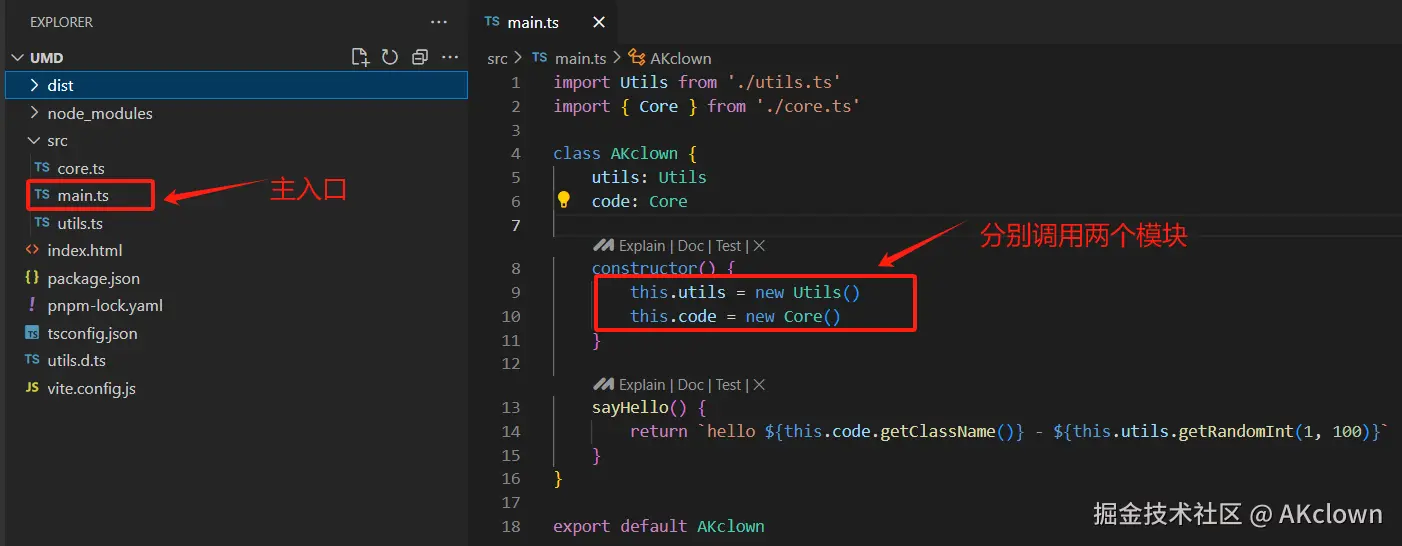Click 'new Core()' on line 10
The height and width of the screenshot is (546, 1402).
(793, 316)
